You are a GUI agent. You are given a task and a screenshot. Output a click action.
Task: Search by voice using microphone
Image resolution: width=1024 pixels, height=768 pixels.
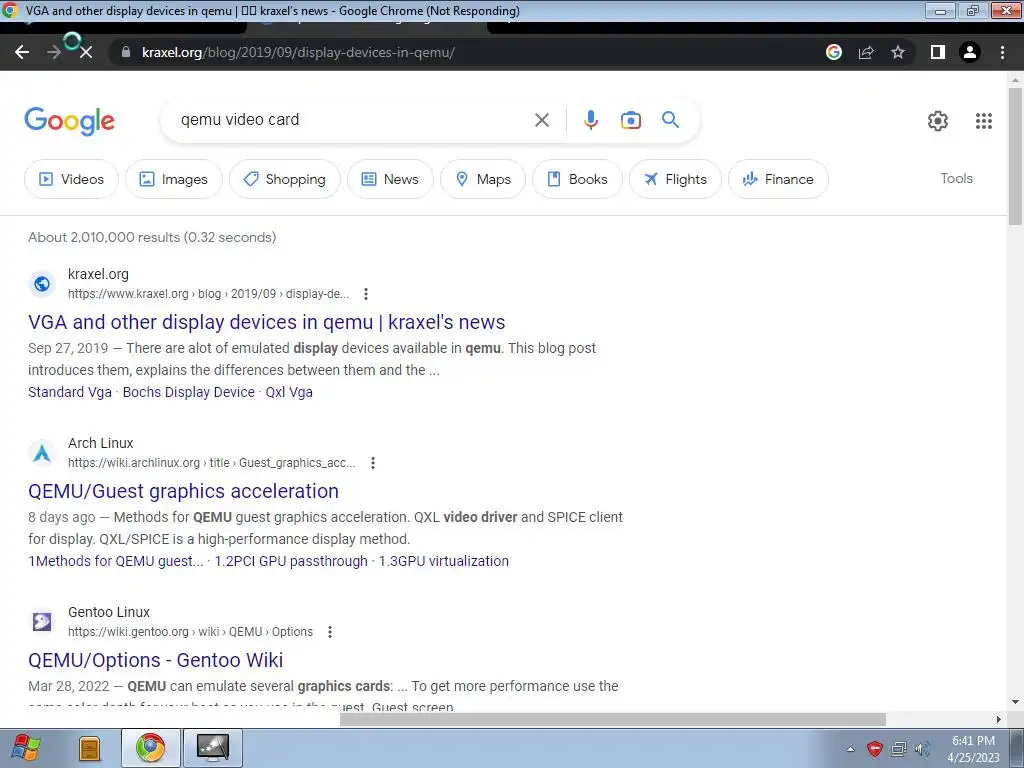tap(590, 120)
